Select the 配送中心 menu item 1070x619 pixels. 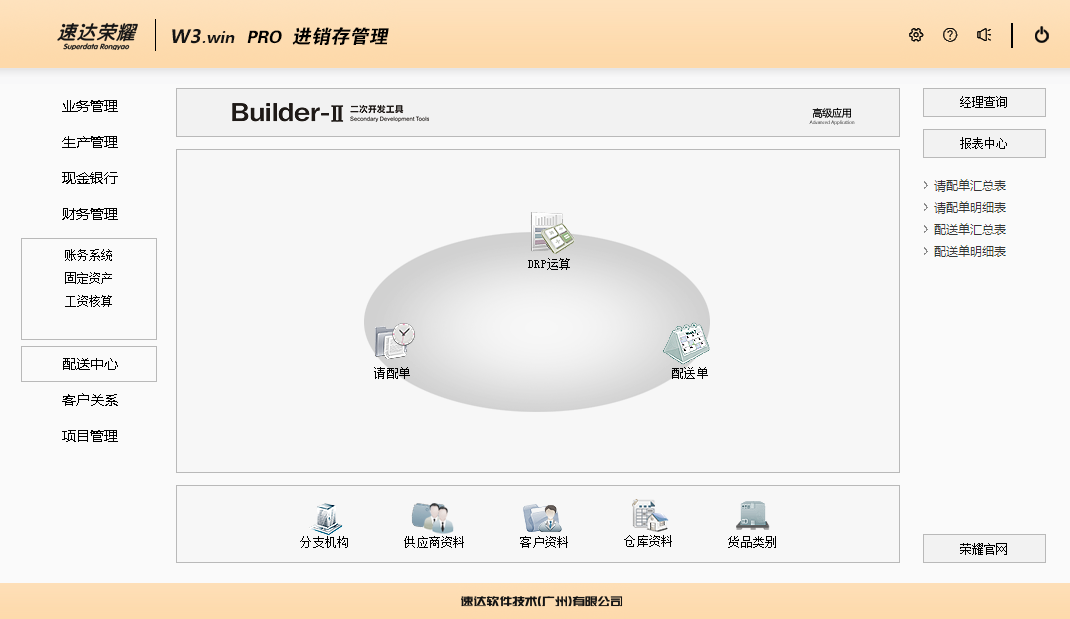pos(89,364)
